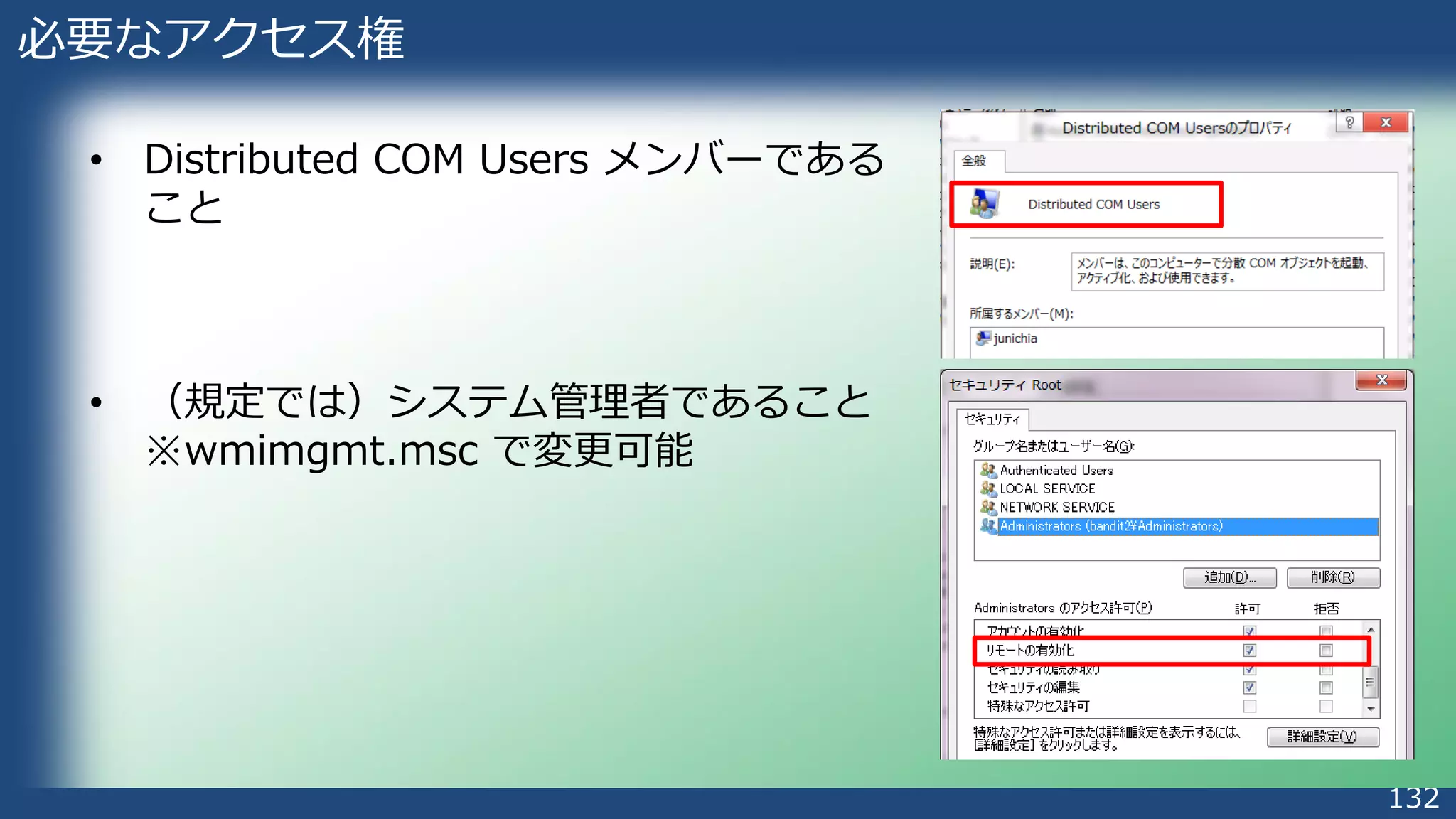This screenshot has height=819, width=1456.
Task: Click the permissions list scrollbar thumb
Action: (1370, 682)
